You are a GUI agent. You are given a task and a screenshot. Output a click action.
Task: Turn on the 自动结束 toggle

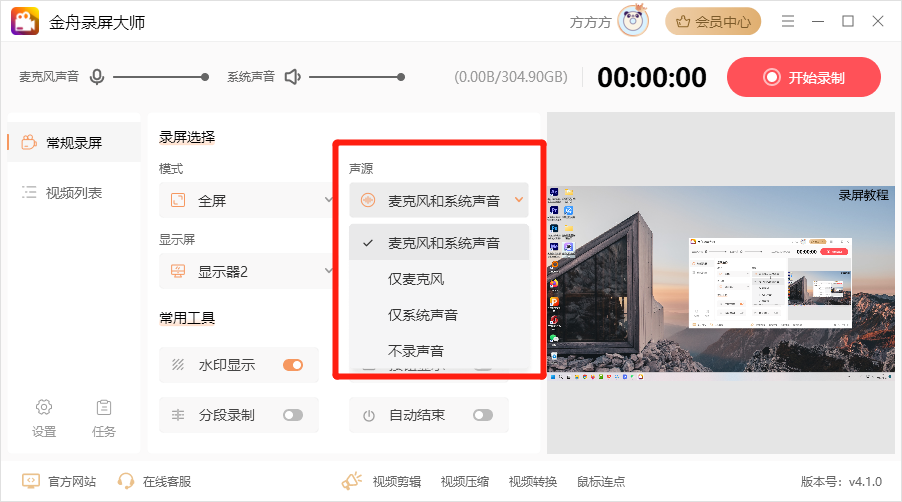(483, 415)
